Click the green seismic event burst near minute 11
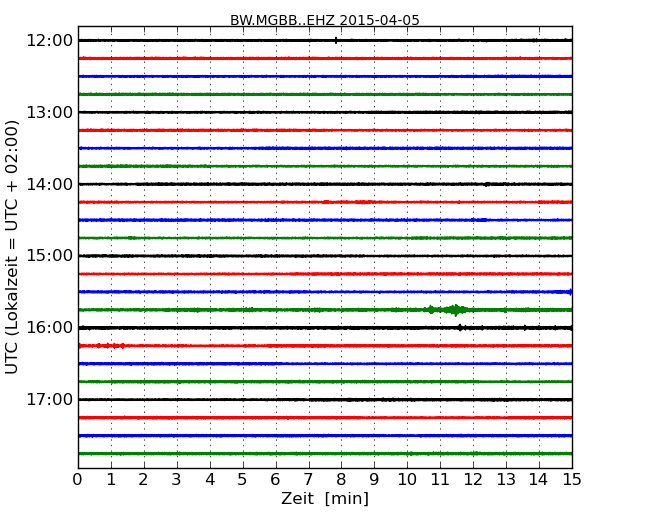The width and height of the screenshot is (650, 520). click(x=446, y=310)
